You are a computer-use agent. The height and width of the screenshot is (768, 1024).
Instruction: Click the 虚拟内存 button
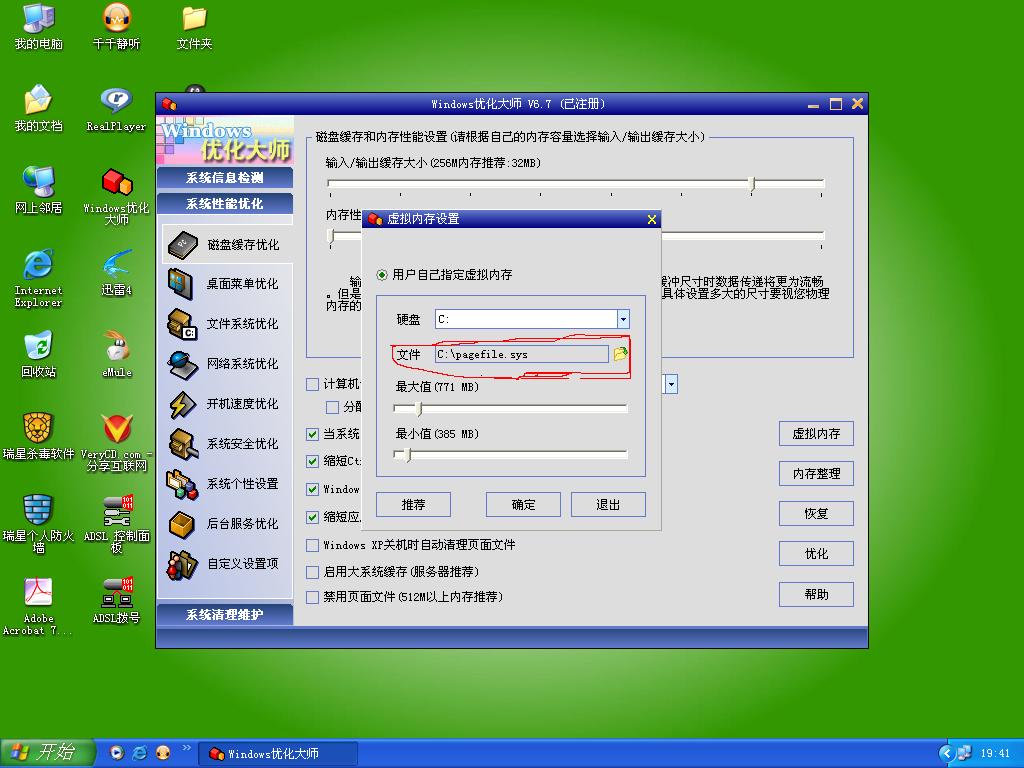coord(816,434)
